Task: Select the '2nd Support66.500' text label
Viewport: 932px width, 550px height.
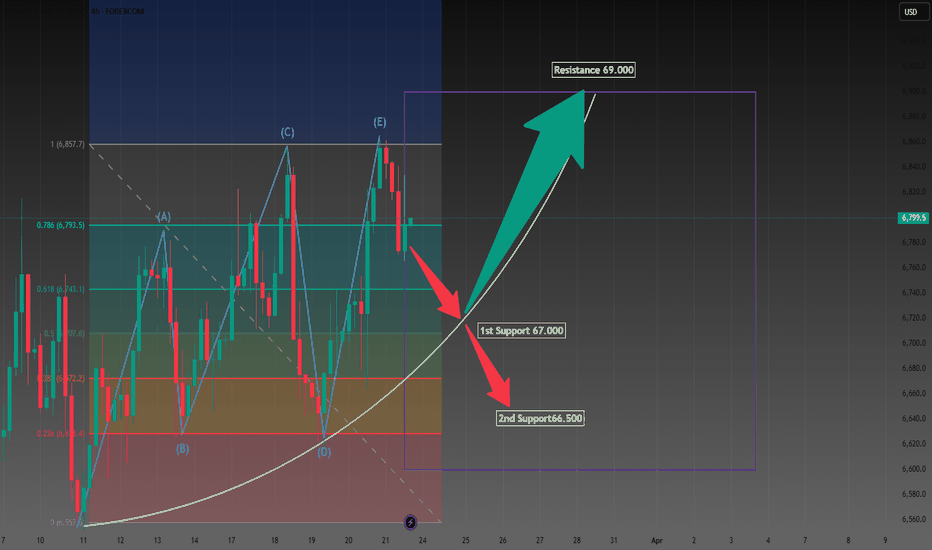Action: coord(540,418)
